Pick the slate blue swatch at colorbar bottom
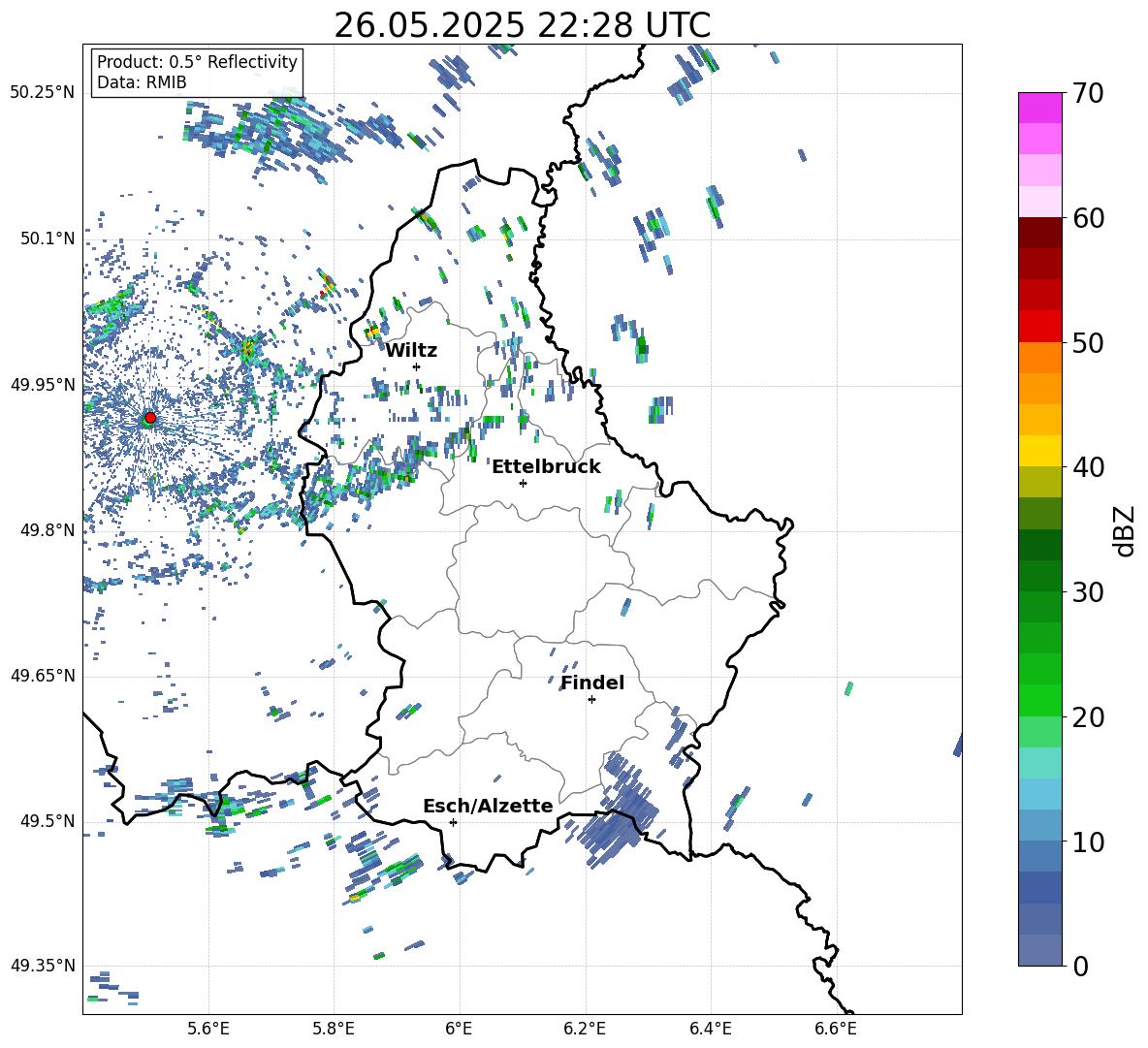 coord(1039,950)
